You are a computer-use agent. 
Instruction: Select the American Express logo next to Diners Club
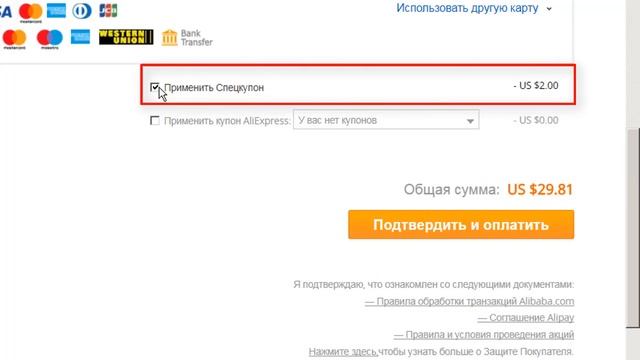[x=56, y=11]
